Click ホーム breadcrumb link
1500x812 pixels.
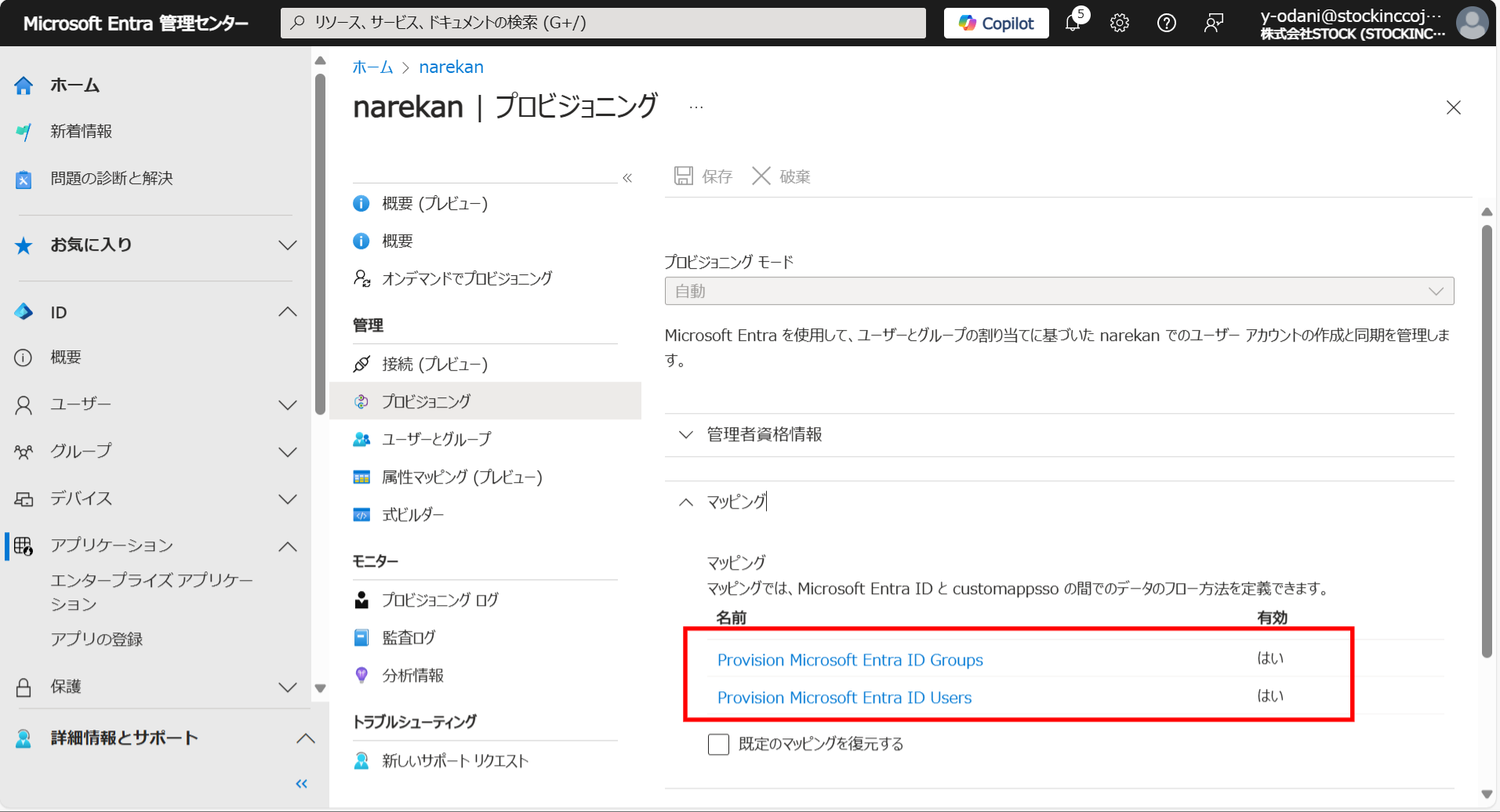372,67
